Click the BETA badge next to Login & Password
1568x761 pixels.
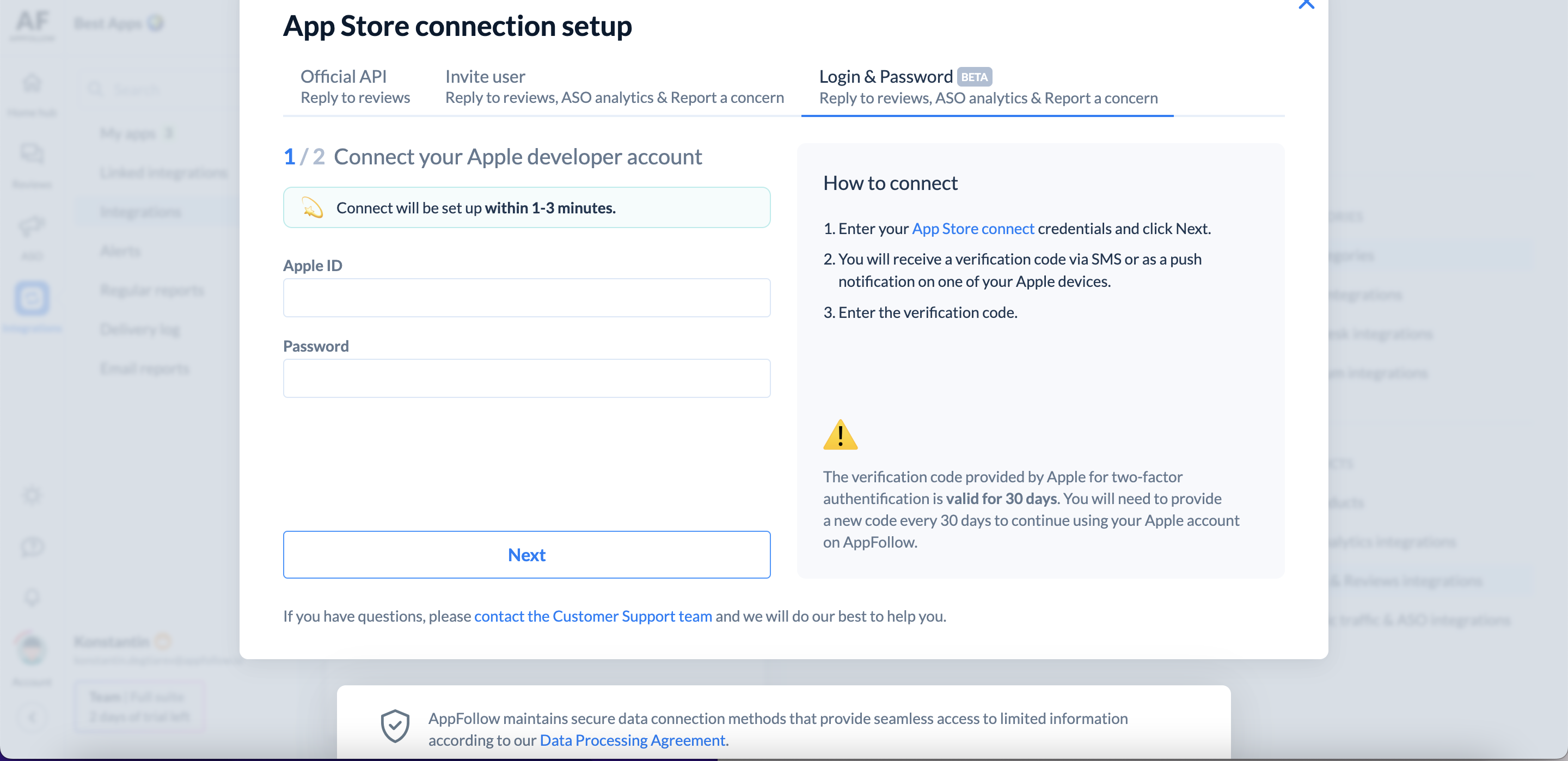pos(975,77)
